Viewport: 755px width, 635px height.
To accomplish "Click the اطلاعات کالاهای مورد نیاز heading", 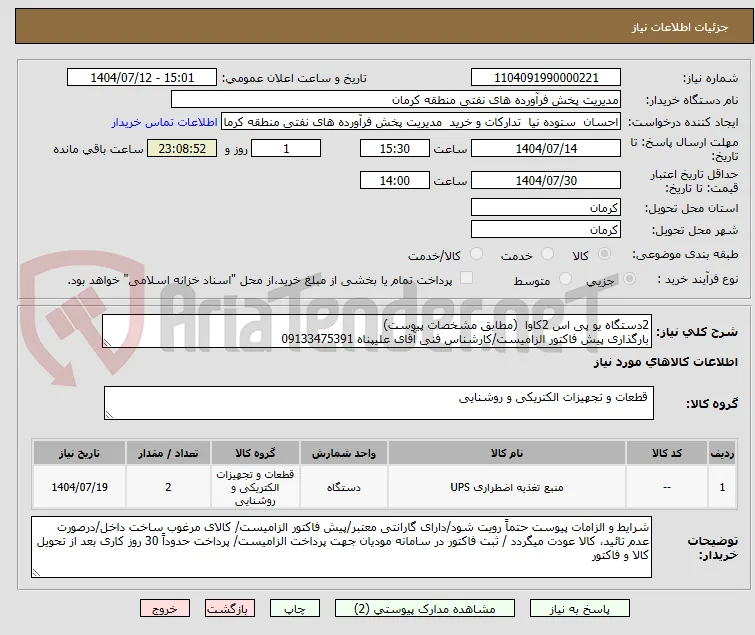I will pos(665,362).
